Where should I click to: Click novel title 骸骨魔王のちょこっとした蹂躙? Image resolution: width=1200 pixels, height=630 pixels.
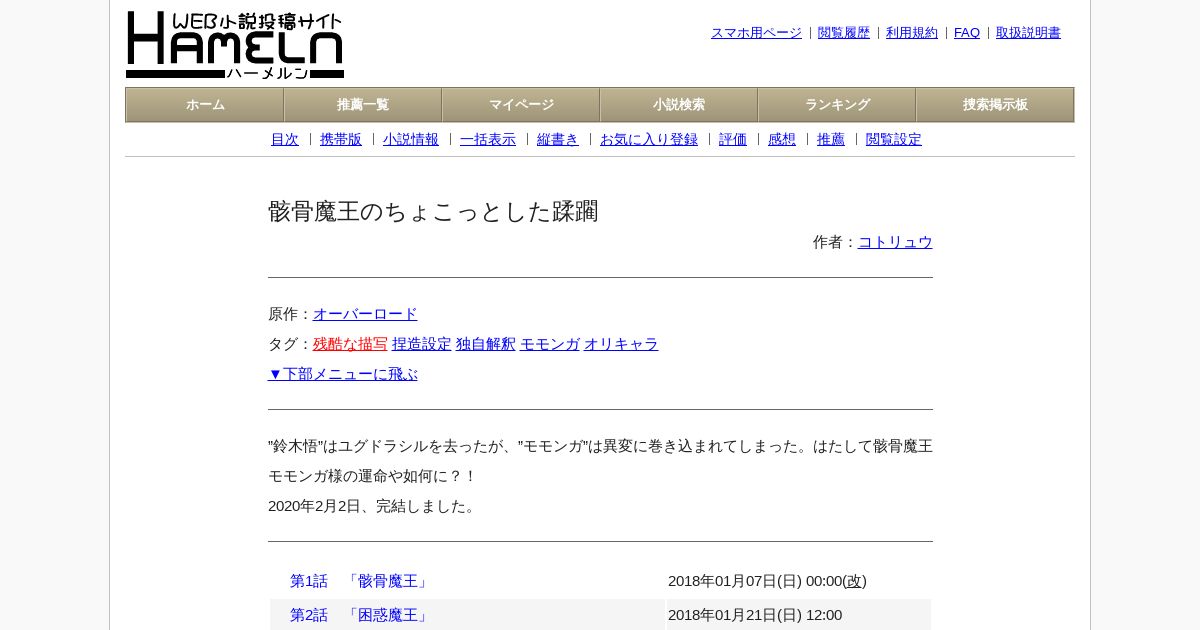click(x=433, y=212)
